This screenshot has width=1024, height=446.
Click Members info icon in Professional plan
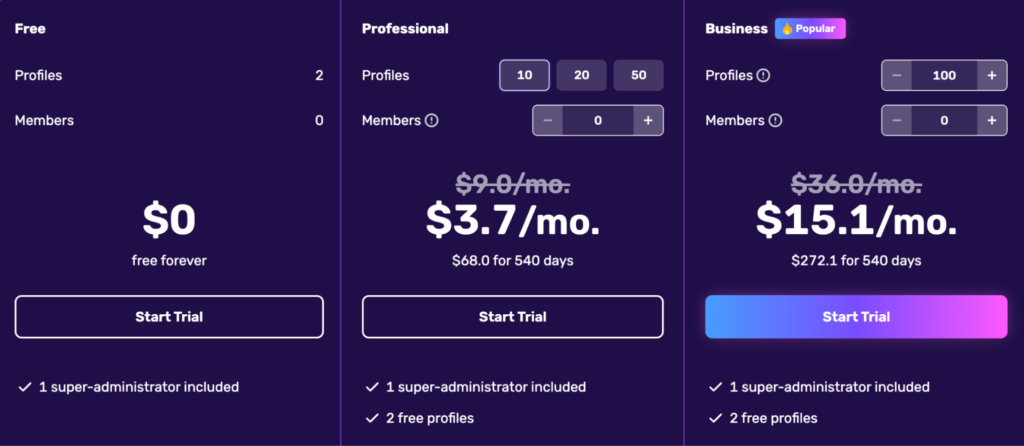[x=432, y=121]
